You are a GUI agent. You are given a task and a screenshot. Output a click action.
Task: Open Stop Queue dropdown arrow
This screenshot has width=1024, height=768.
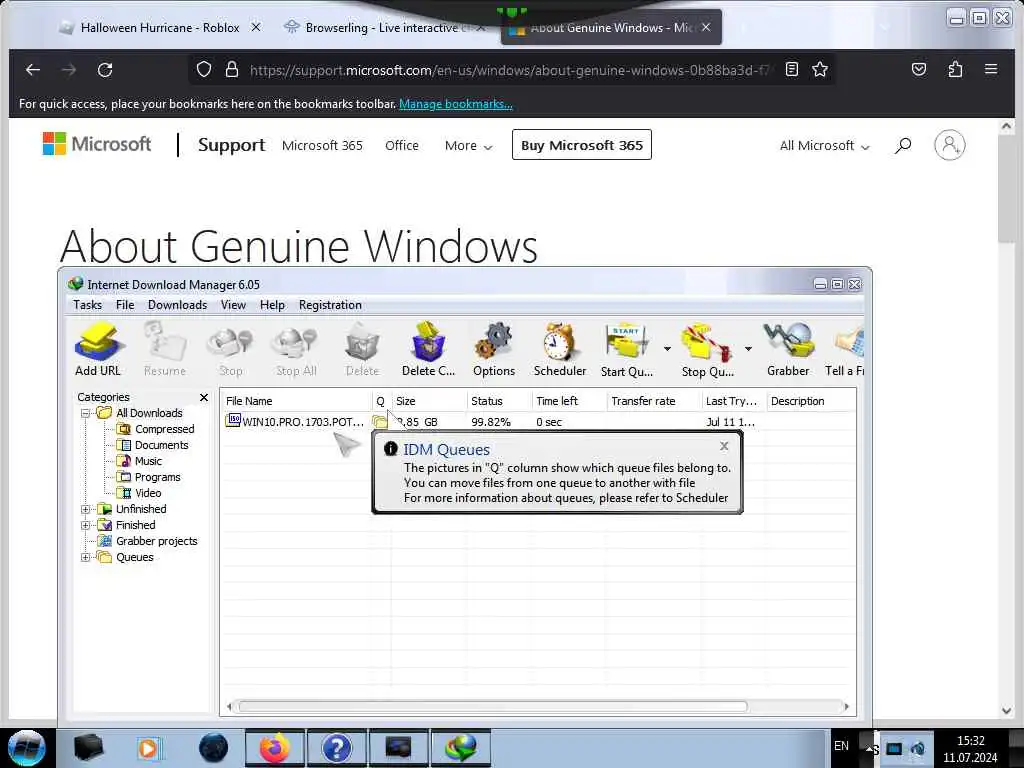pos(748,349)
